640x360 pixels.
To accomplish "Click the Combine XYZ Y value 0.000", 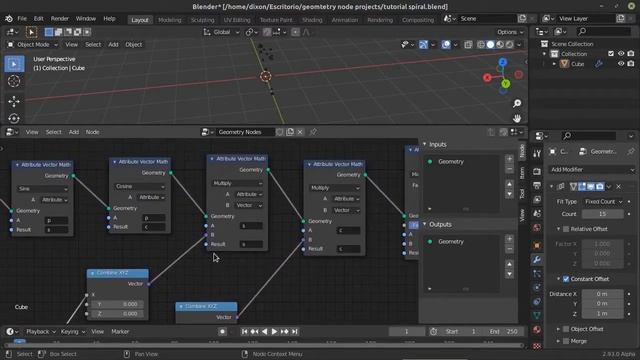I will point(118,304).
